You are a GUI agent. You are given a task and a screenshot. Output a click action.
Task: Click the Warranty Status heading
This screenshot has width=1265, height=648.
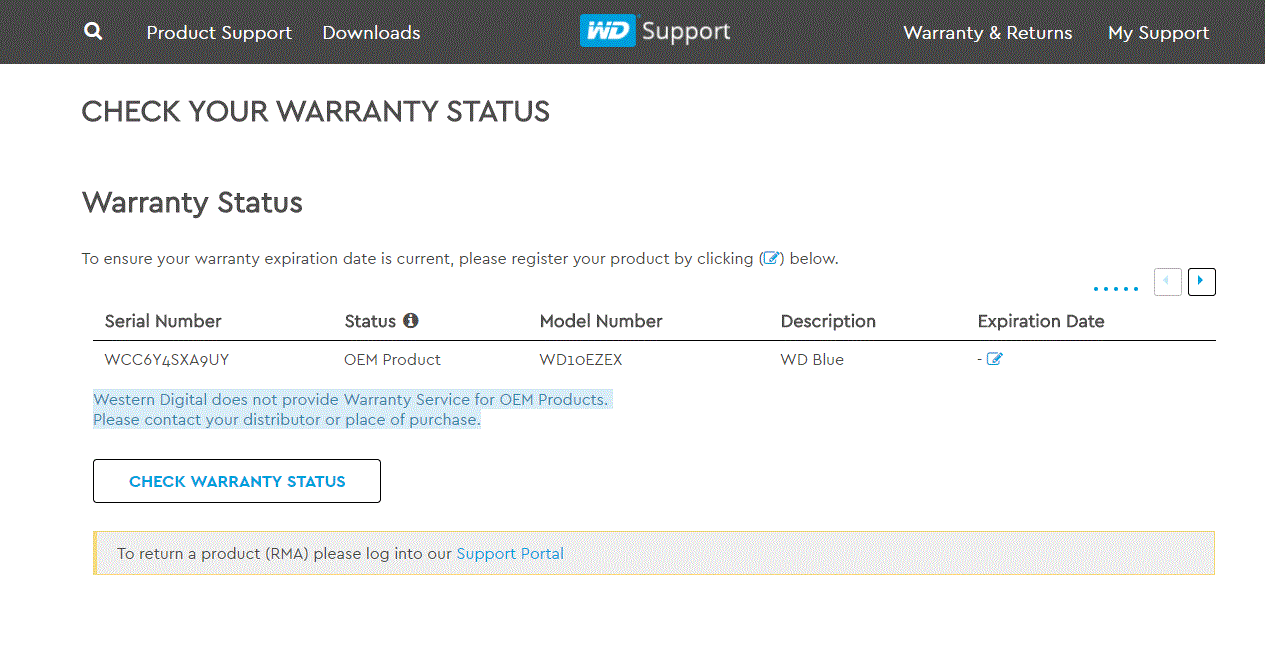coord(192,203)
